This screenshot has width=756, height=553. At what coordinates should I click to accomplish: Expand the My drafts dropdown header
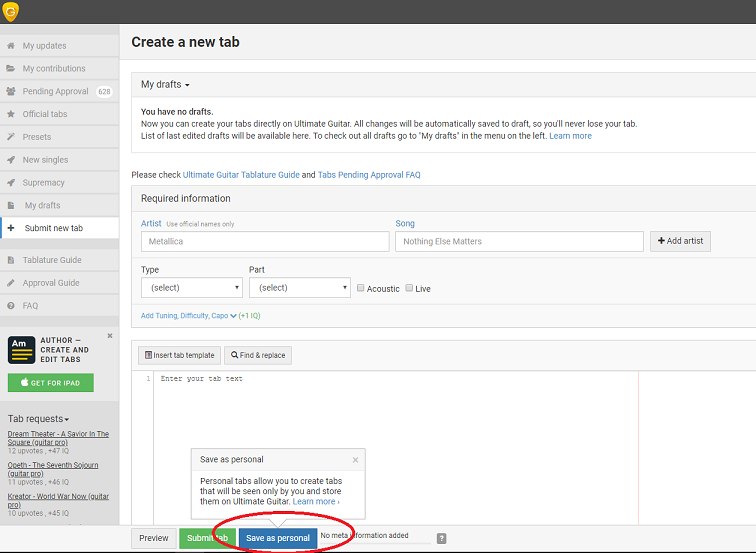click(x=165, y=84)
